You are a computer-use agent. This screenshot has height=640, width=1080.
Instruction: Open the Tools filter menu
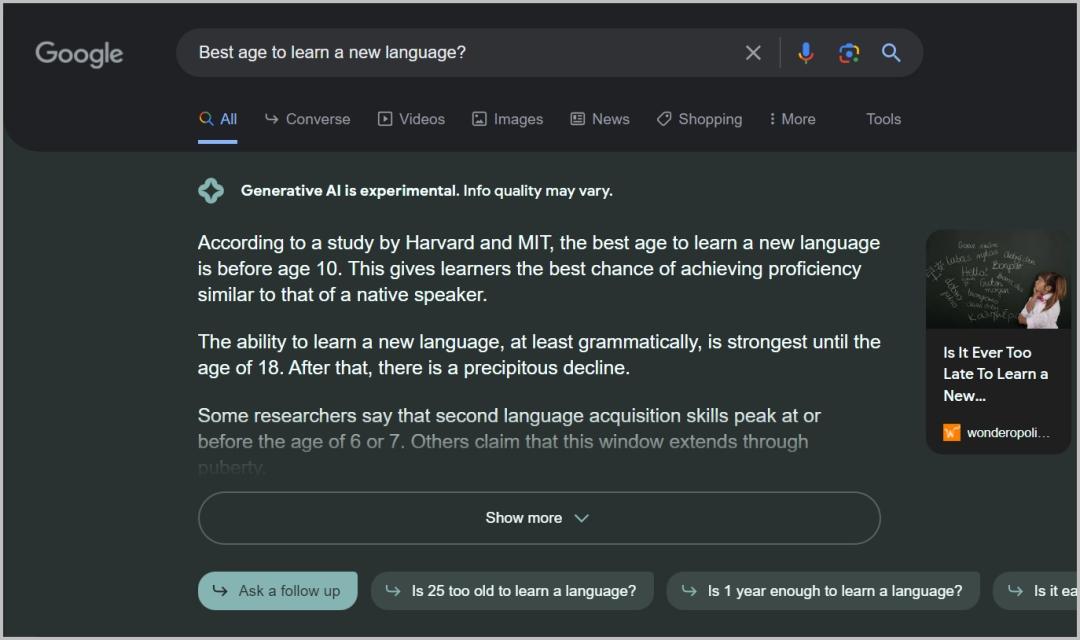(883, 119)
